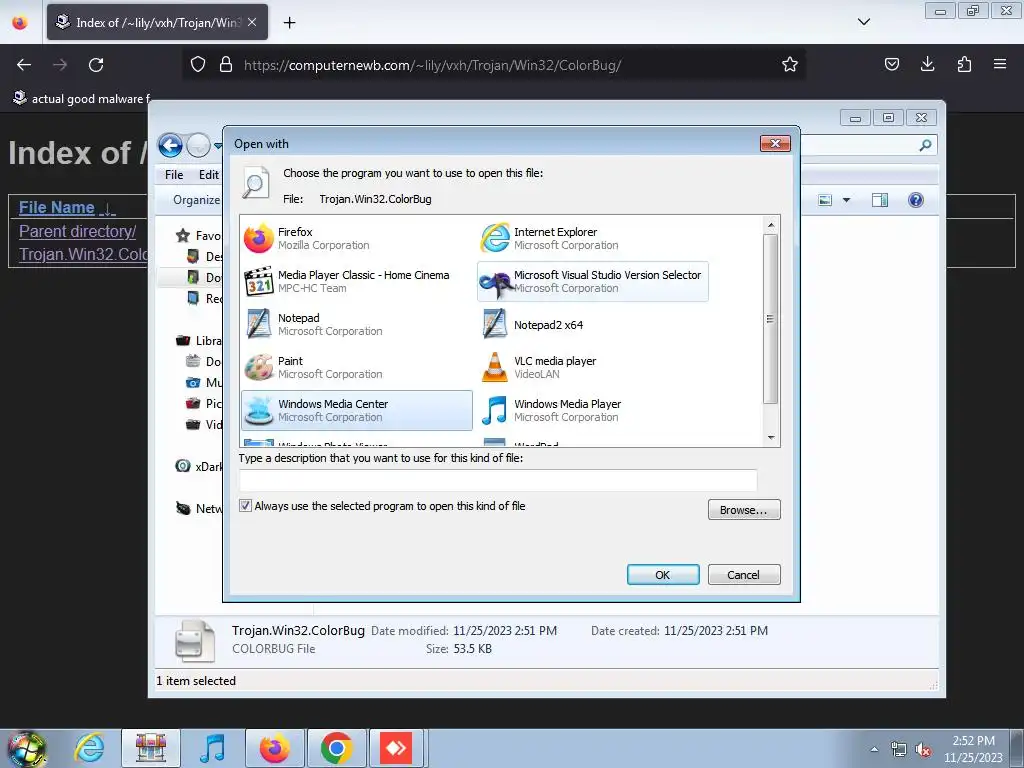Pick Paint as the opening program

pos(357,368)
